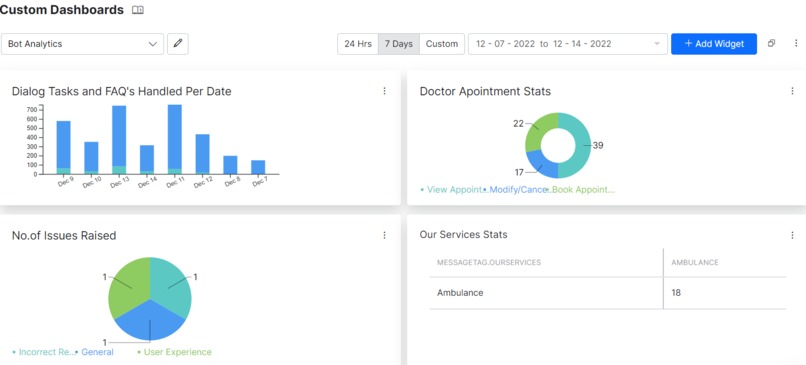Click the AMBULANCE column header
This screenshot has width=806, height=365.
tap(694, 262)
